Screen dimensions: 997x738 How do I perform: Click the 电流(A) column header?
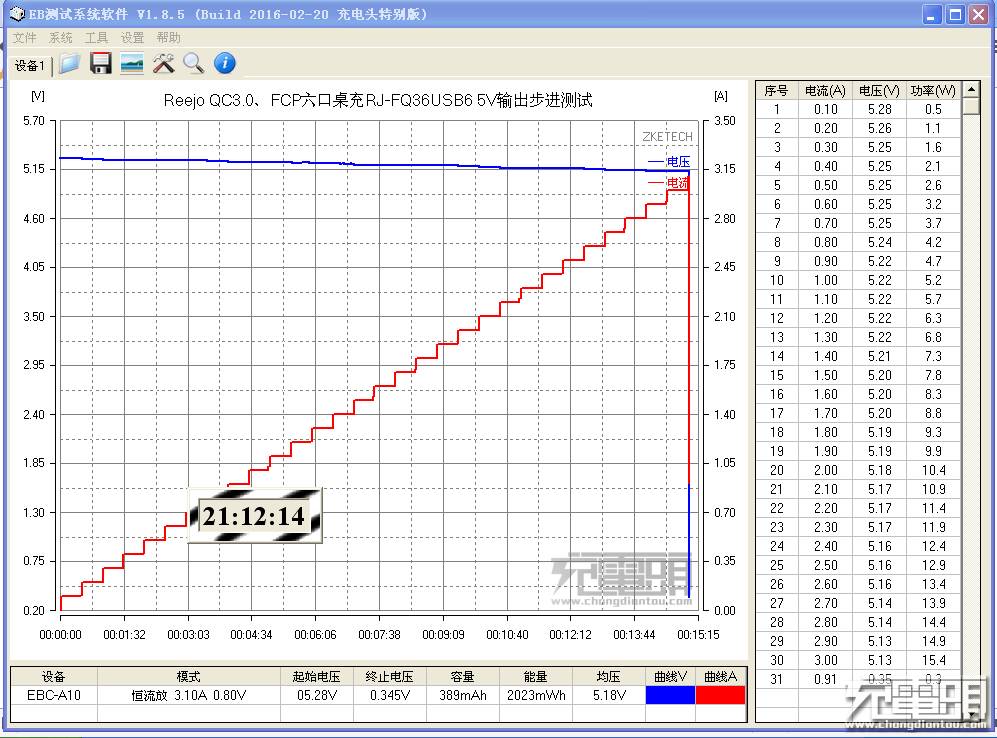(x=825, y=90)
